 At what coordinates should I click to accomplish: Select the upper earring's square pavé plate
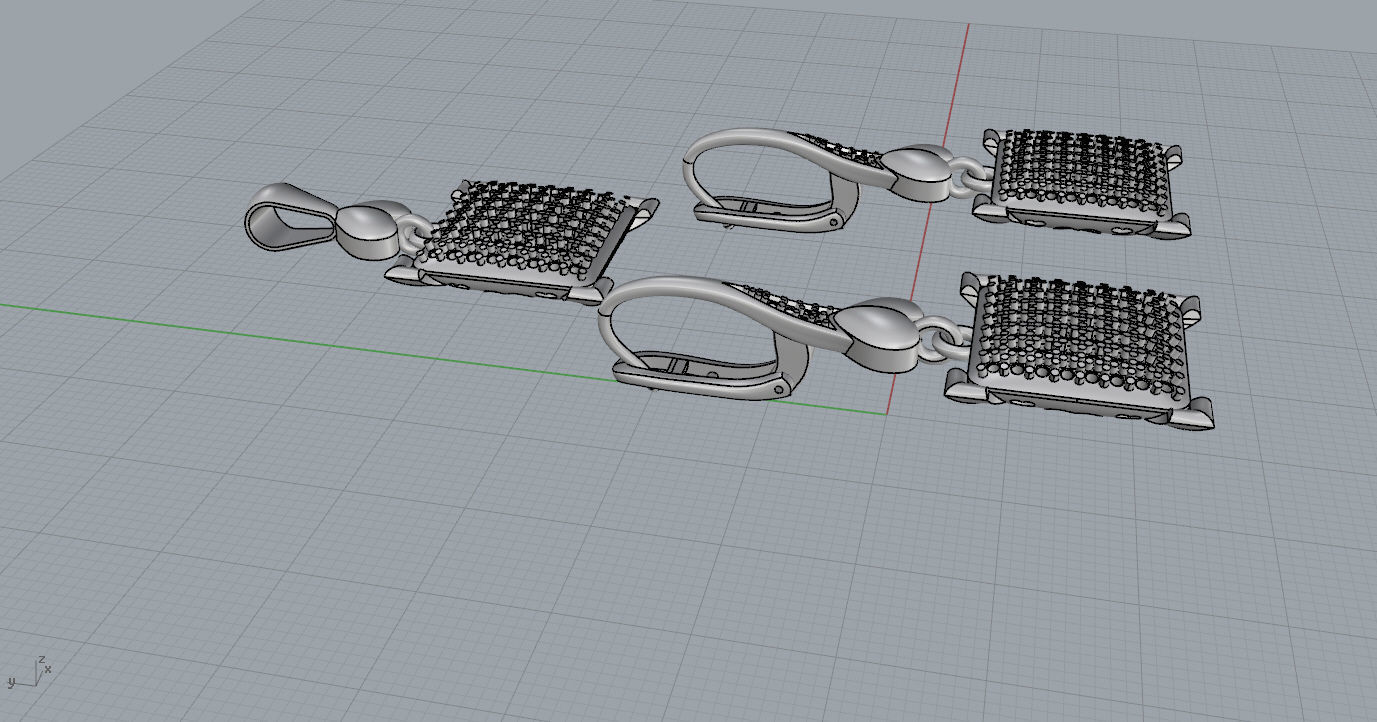click(1082, 183)
